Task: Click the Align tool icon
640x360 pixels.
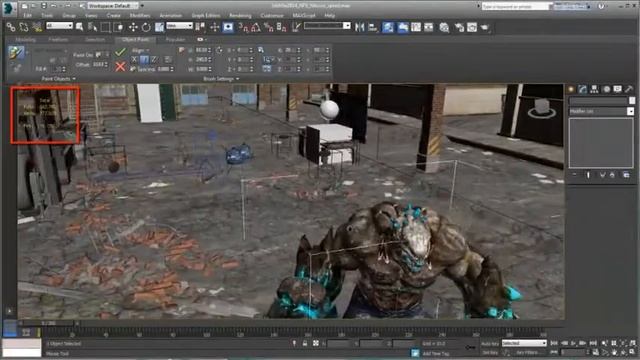Action: pos(373,27)
